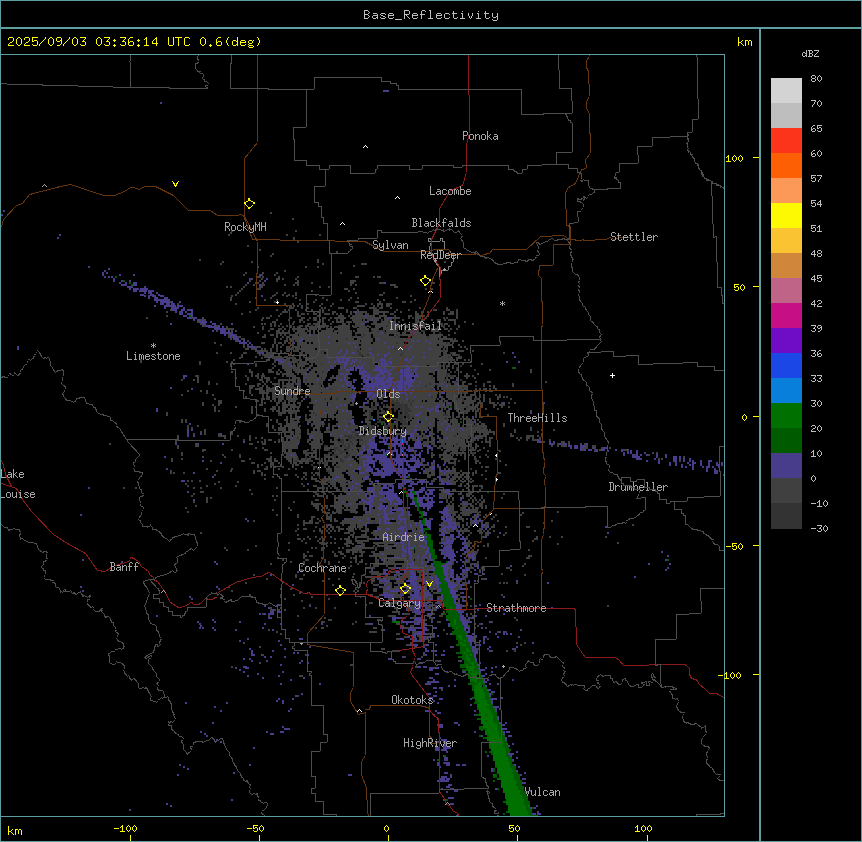Click the white plus marker northwest of Drumheller
Viewport: 862px width, 842px height.
pos(612,375)
